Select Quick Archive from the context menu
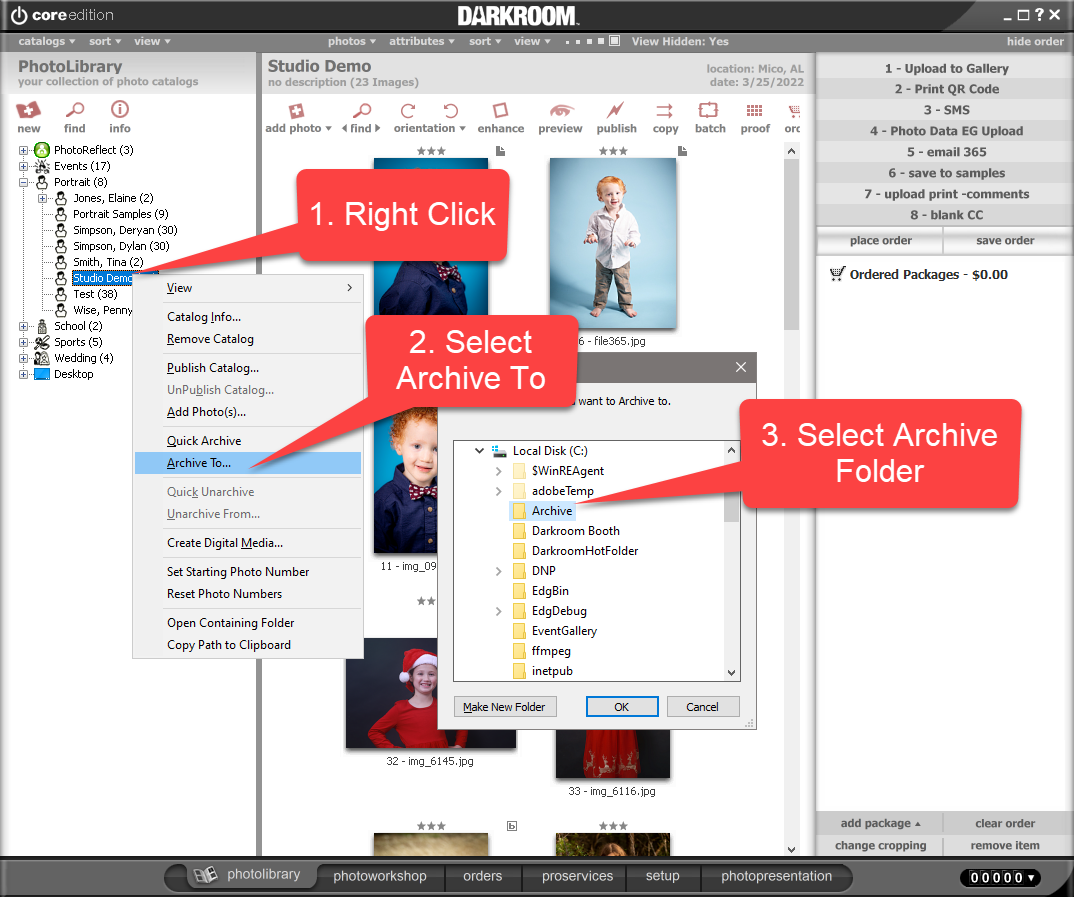 pos(247,441)
